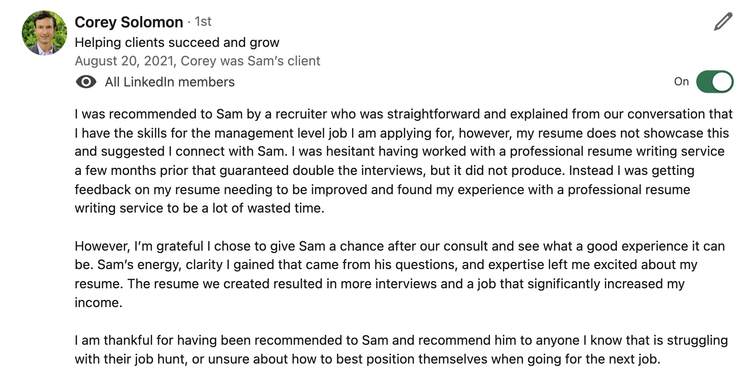The image size is (750, 377).
Task: Click the eye visibility icon
Action: (x=86, y=82)
